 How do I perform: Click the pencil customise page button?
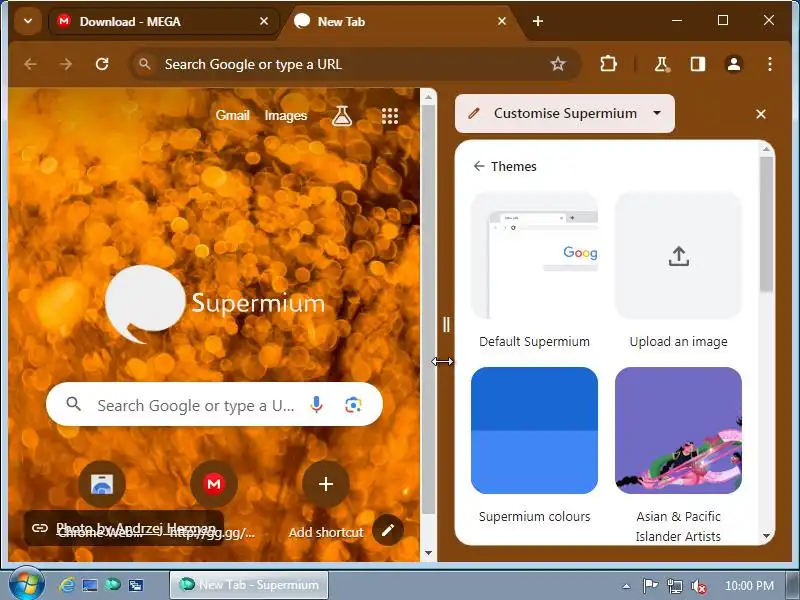[388, 531]
